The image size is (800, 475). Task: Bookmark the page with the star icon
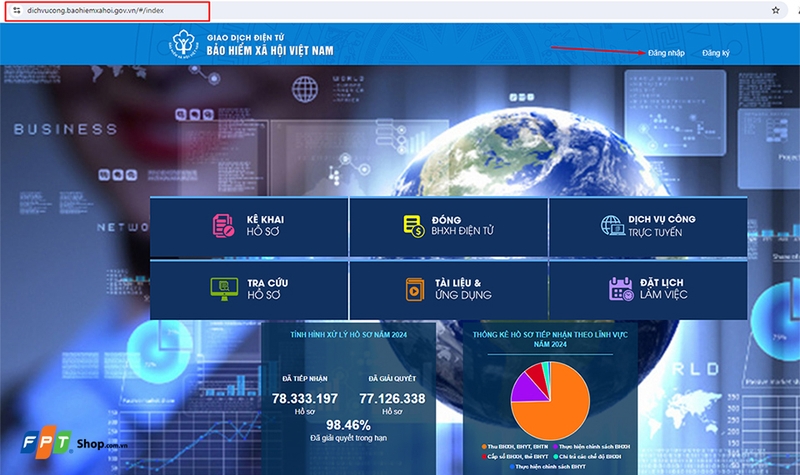point(776,10)
